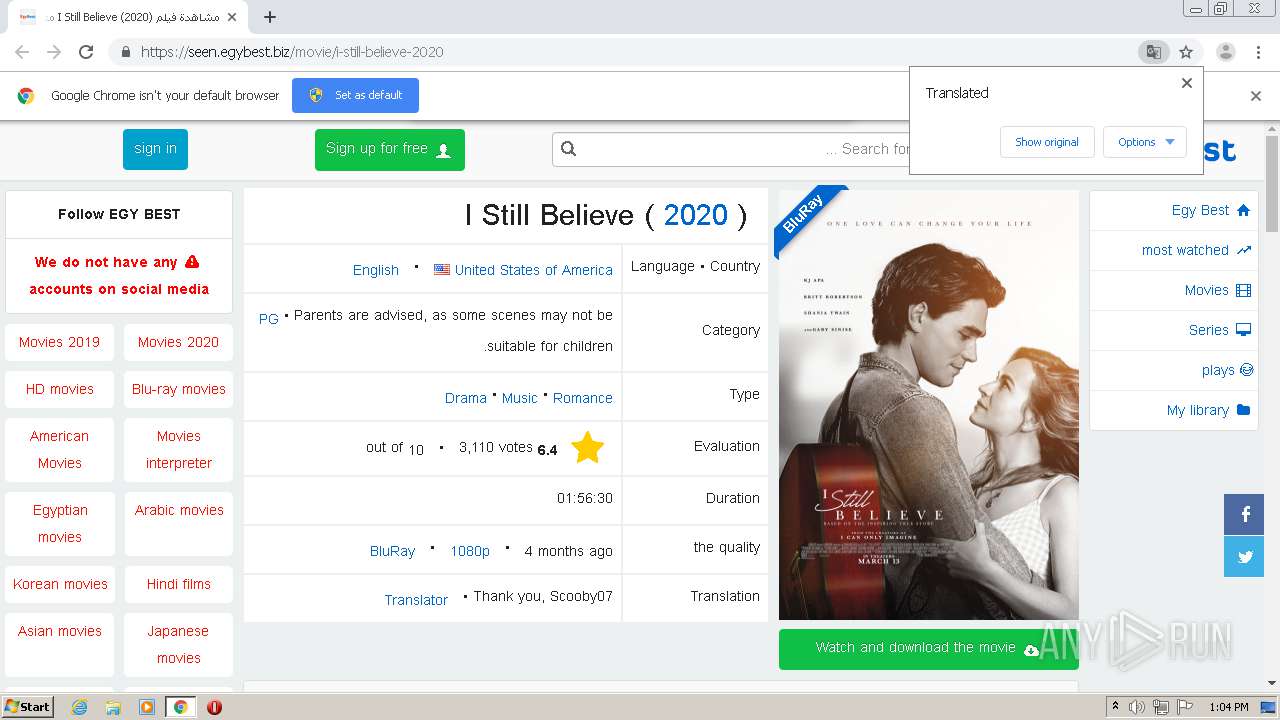Click the address bar URL

click(291, 52)
